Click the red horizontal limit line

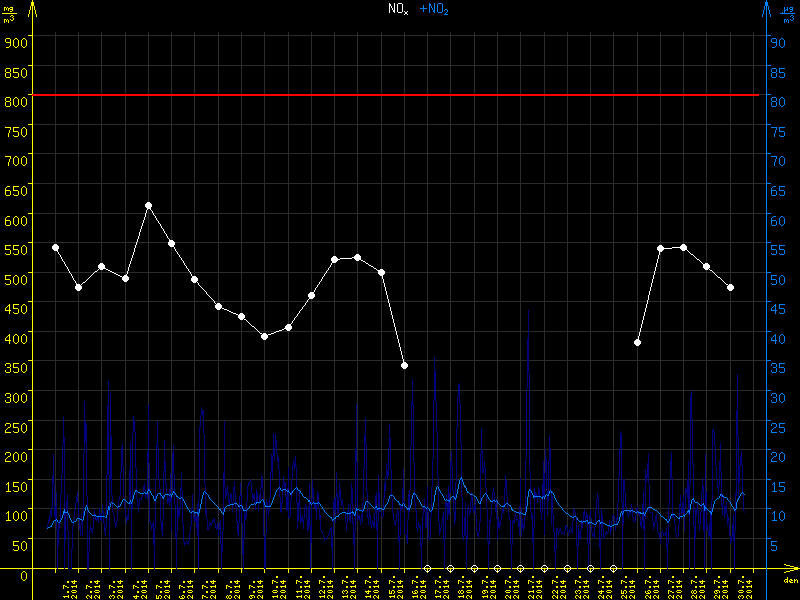click(400, 95)
